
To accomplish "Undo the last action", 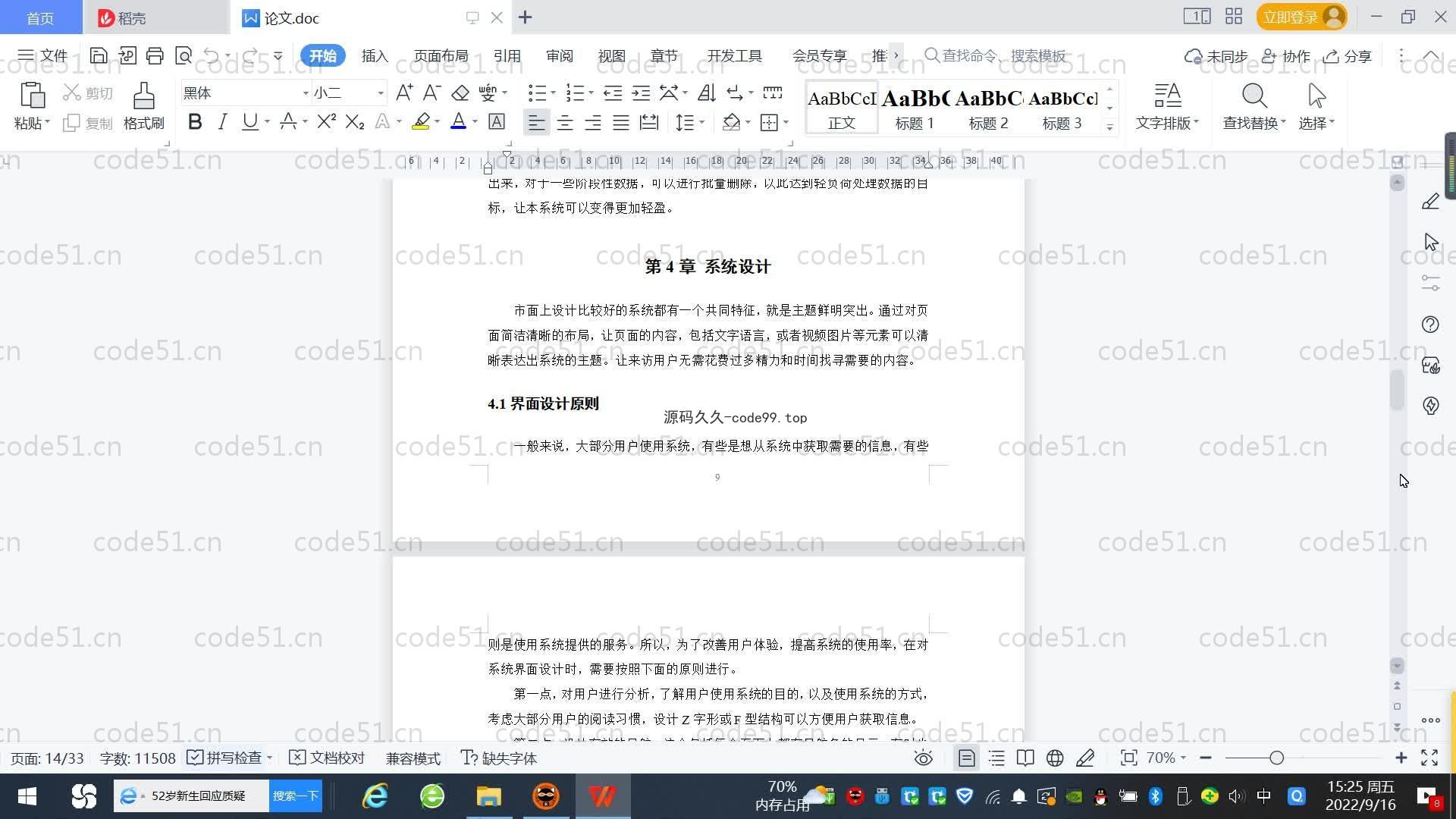I will tap(212, 55).
